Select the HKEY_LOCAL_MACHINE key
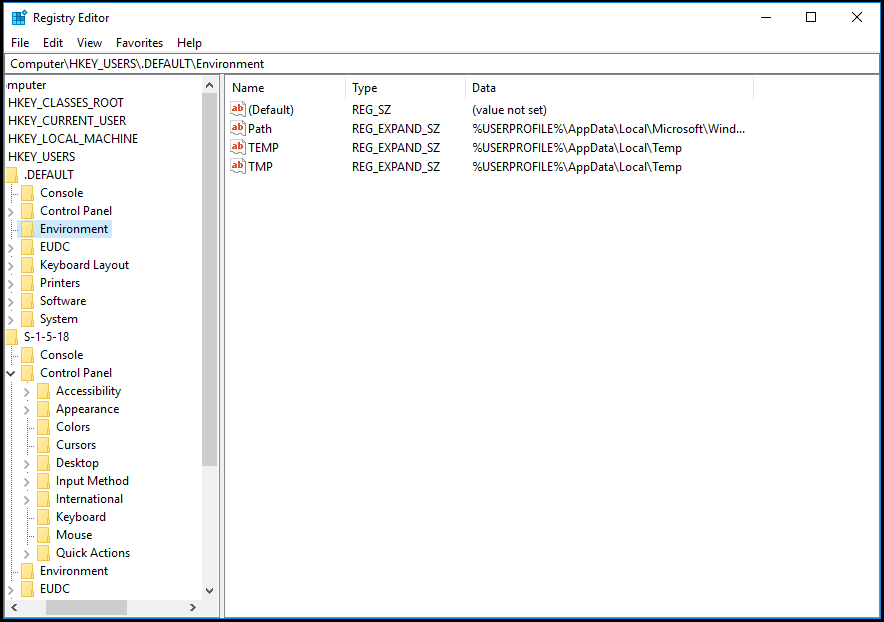The image size is (884, 622). click(x=73, y=139)
